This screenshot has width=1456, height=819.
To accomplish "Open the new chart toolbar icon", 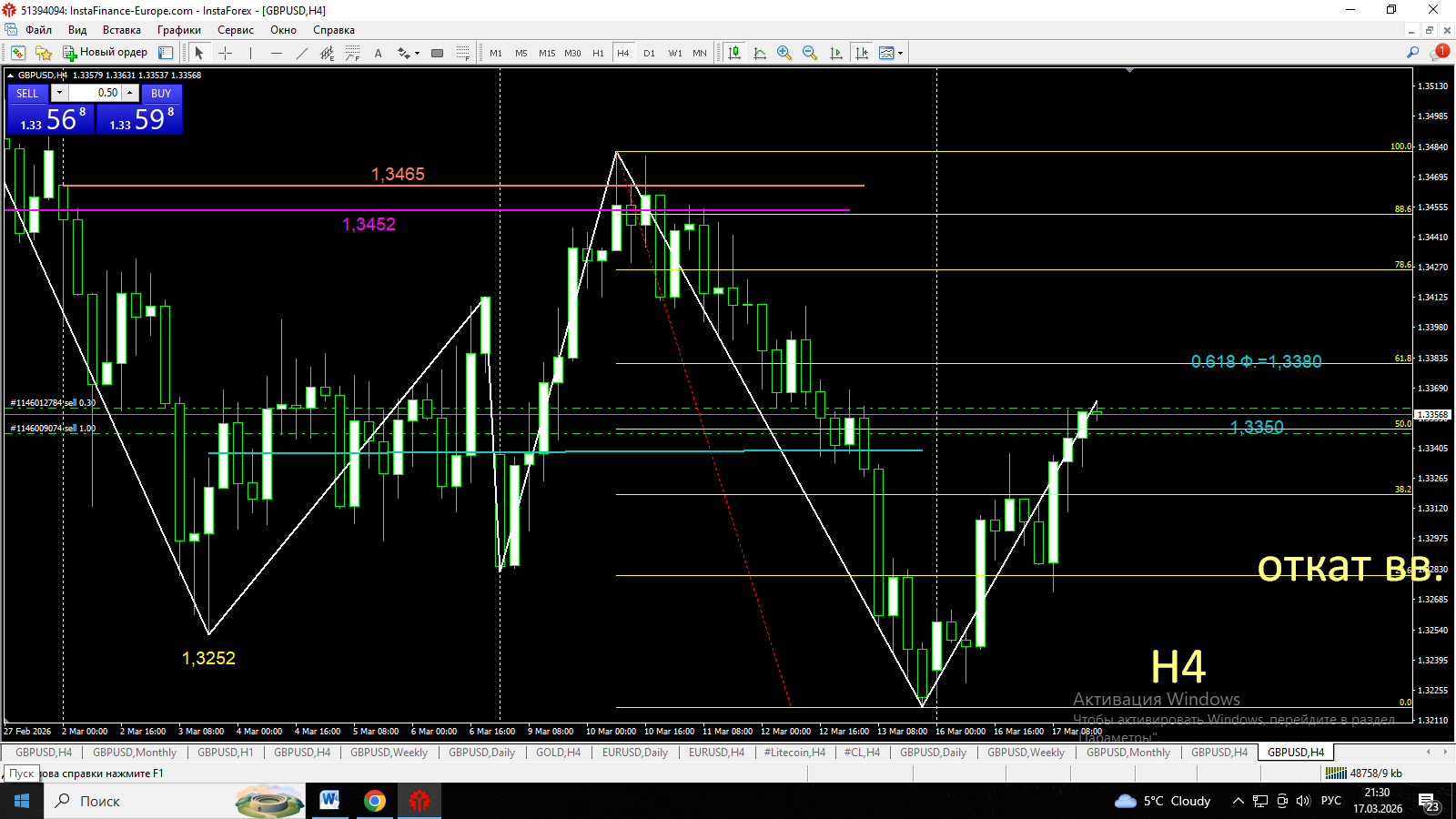I will point(18,53).
